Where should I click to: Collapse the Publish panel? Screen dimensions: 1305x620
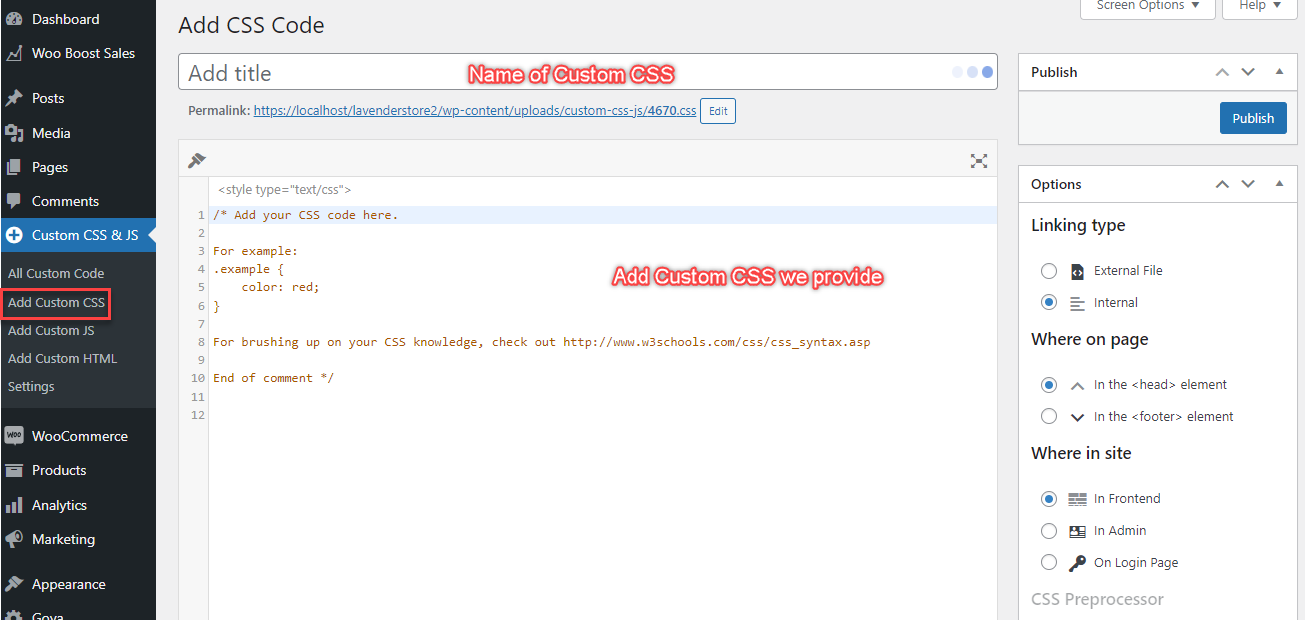pyautogui.click(x=1279, y=72)
